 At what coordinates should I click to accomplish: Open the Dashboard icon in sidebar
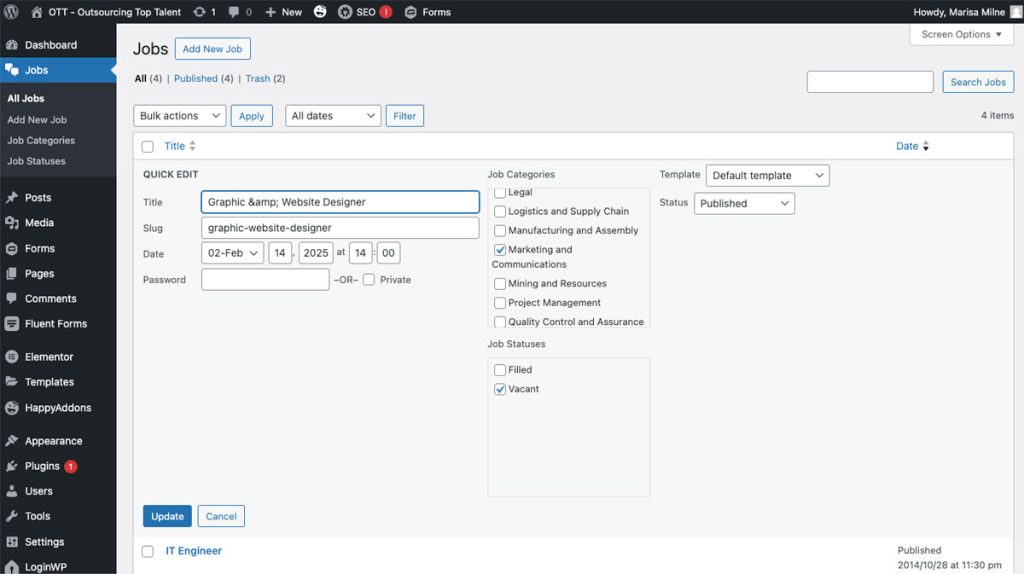click(x=12, y=45)
